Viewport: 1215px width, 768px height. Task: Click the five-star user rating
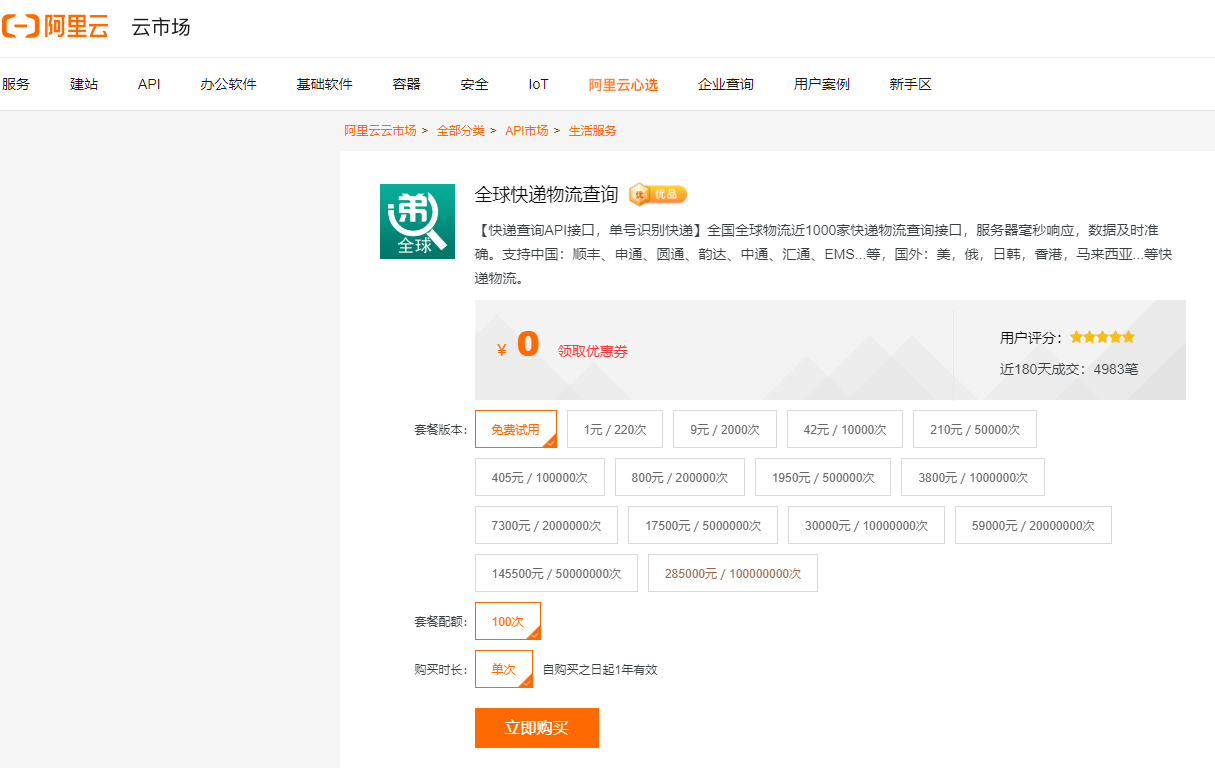pos(1102,337)
